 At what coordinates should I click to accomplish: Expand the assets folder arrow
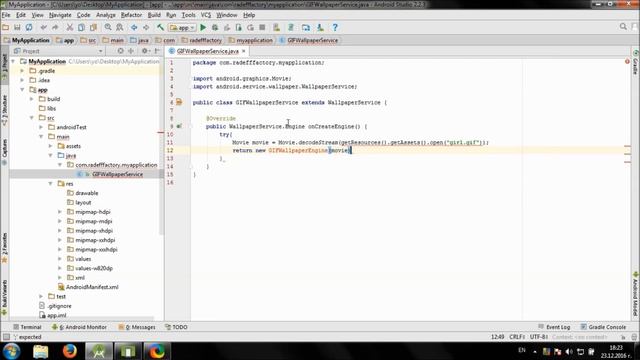click(x=51, y=146)
